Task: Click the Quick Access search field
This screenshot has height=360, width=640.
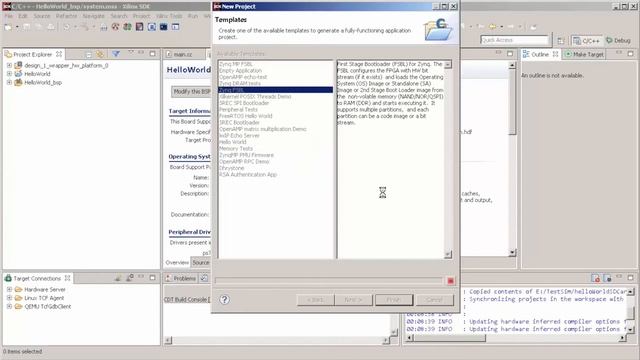Action: pyautogui.click(x=515, y=40)
